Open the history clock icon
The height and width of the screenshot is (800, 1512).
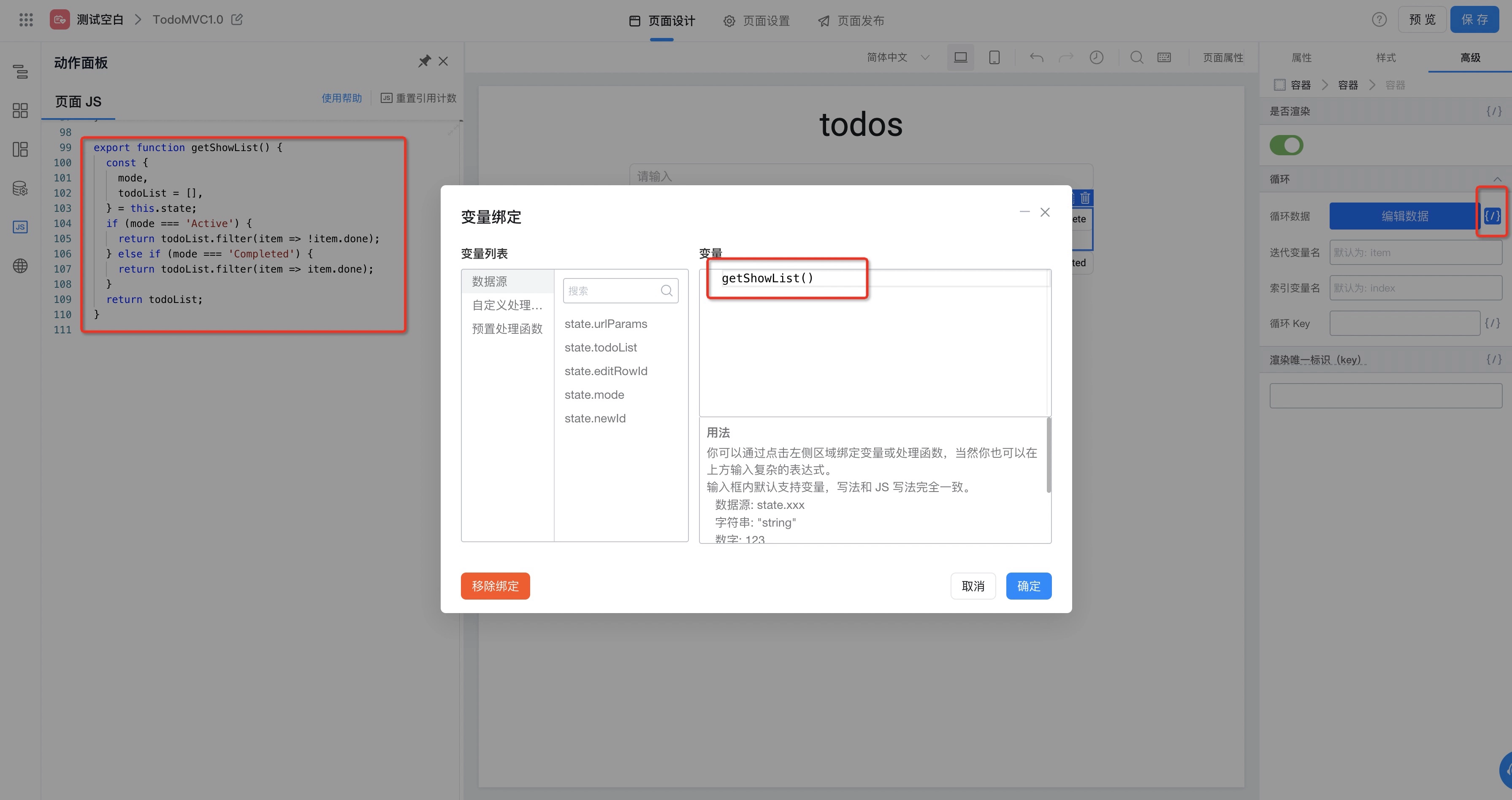tap(1096, 57)
